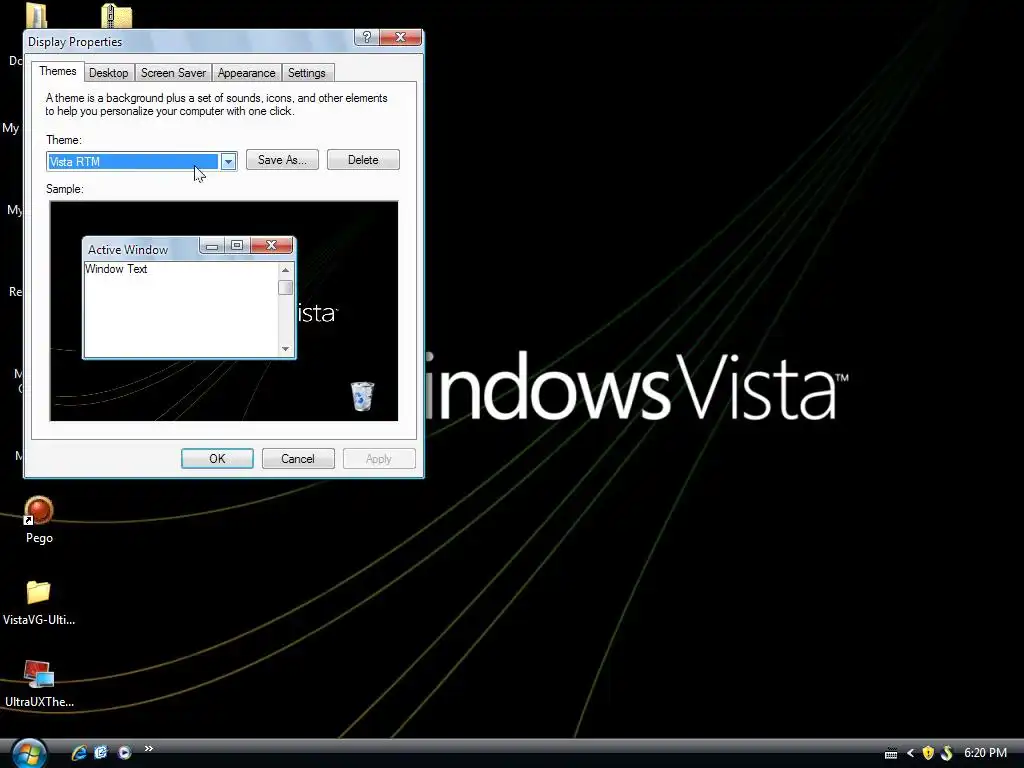Image resolution: width=1024 pixels, height=768 pixels.
Task: Open the 6:20 PM taskbar clock
Action: [x=985, y=753]
